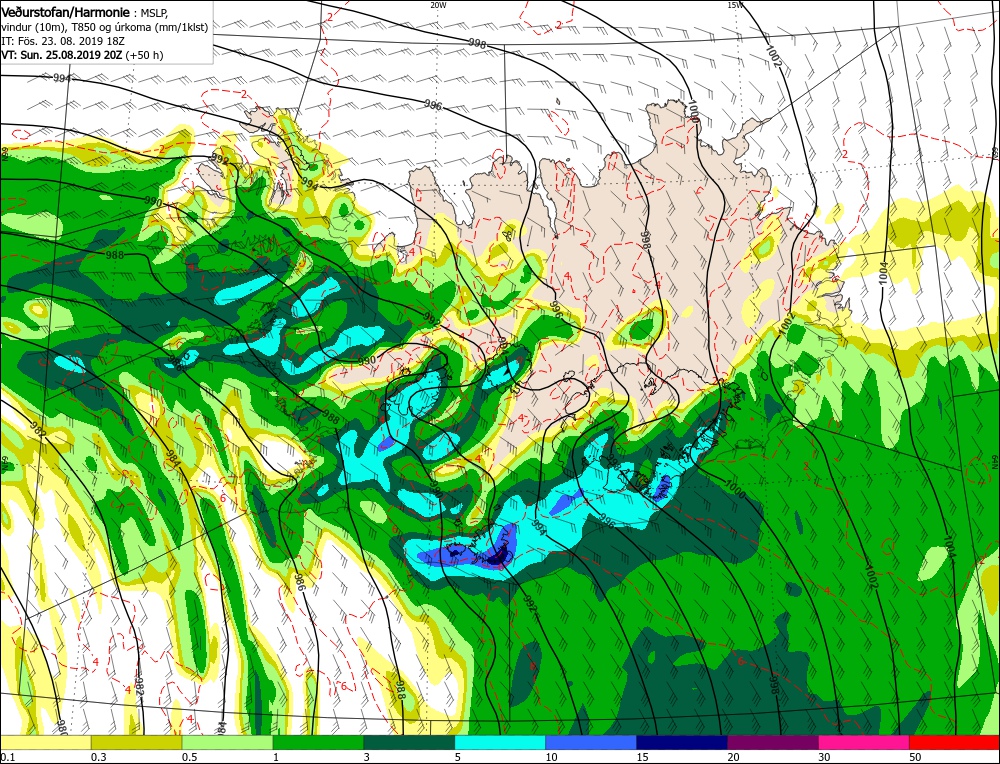Click the "1000" isobar label over northeast Iceland
This screenshot has height=764, width=1000.
coord(693,112)
